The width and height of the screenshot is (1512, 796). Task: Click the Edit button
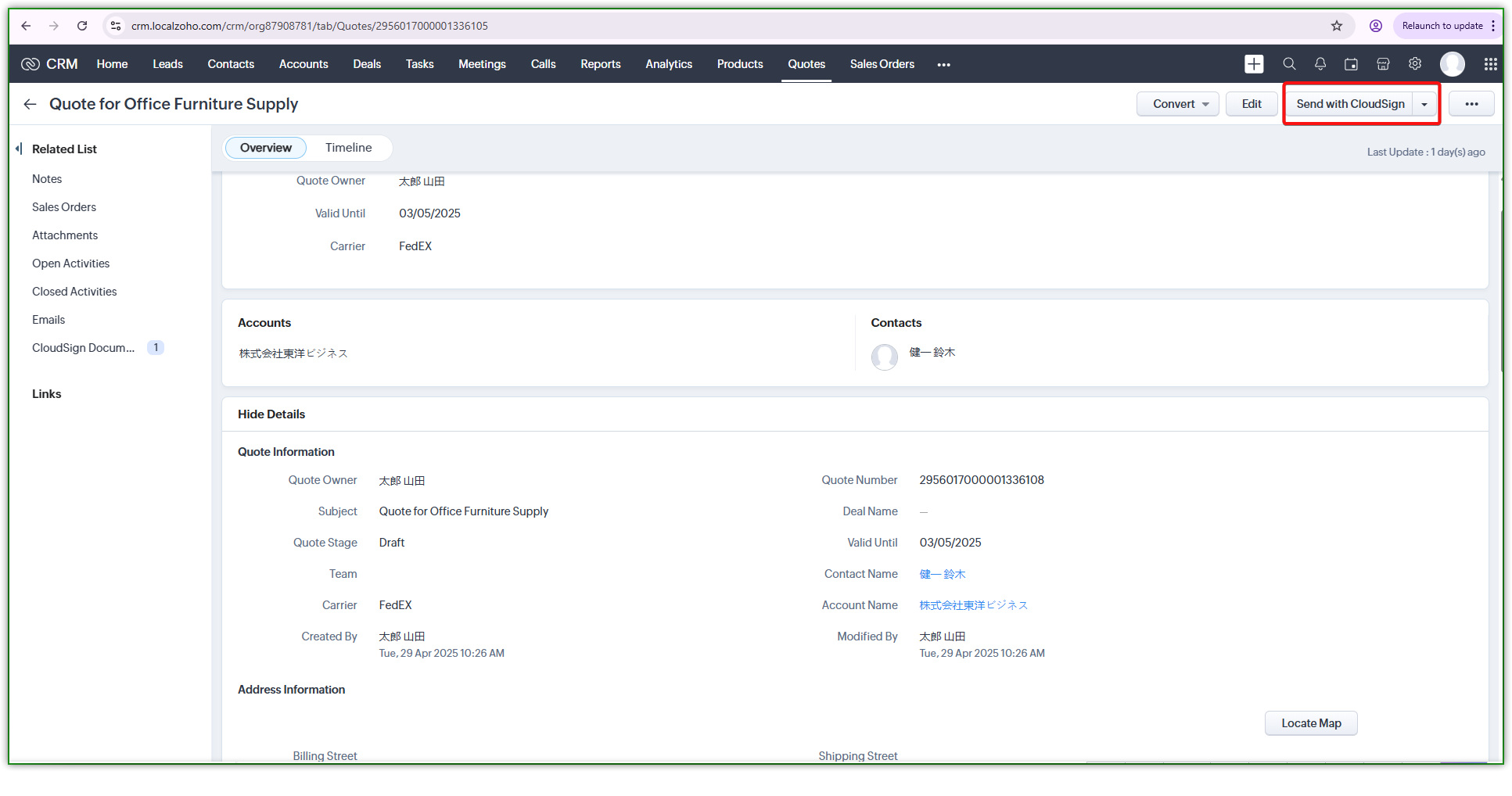(x=1252, y=104)
